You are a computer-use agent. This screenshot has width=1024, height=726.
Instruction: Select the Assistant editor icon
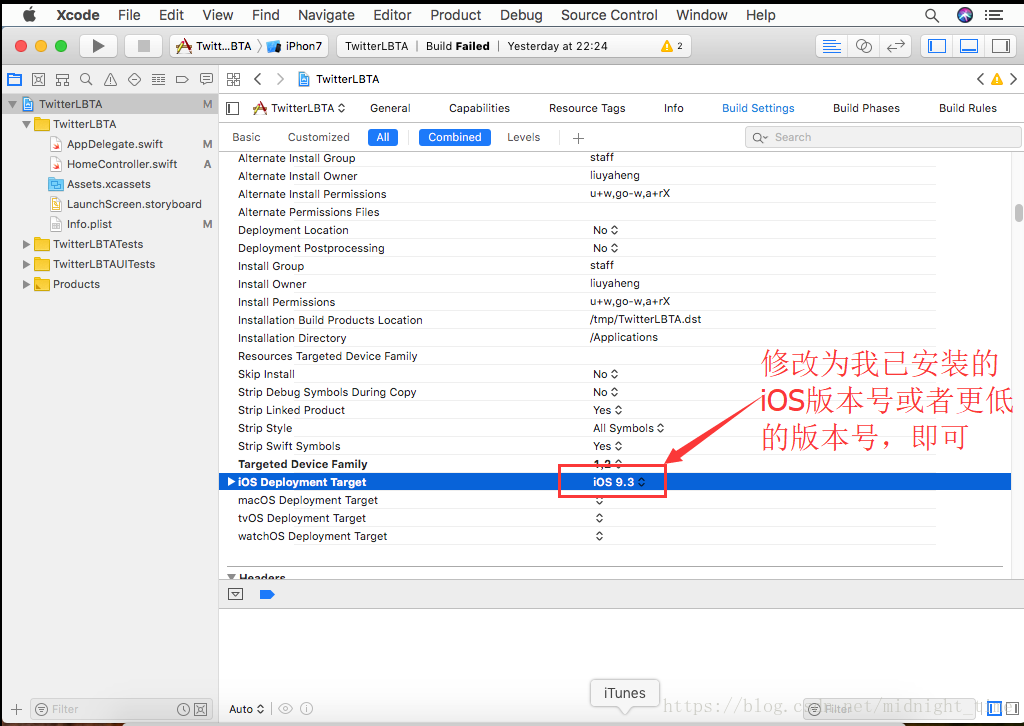[863, 46]
